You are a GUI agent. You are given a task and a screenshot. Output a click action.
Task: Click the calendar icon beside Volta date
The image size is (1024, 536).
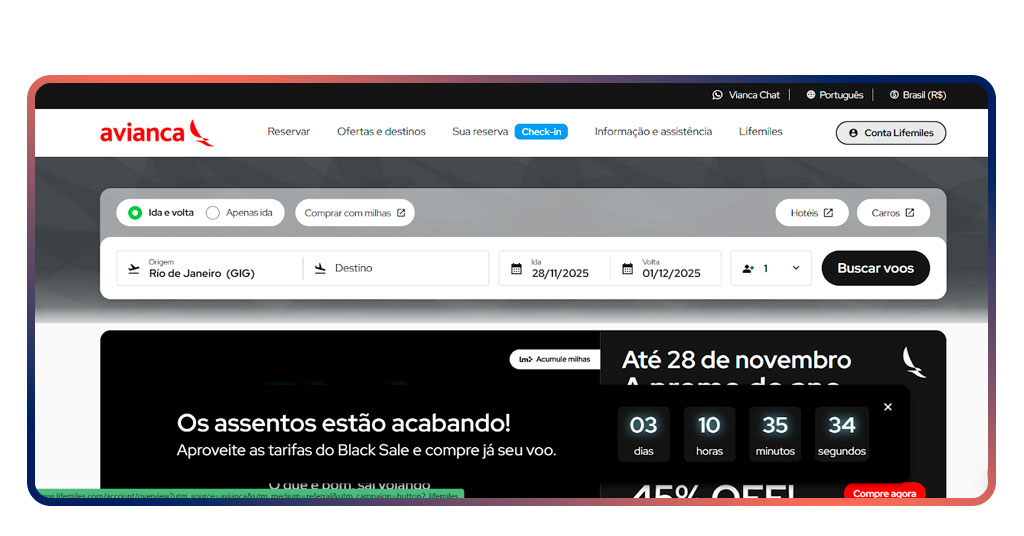[x=627, y=268]
